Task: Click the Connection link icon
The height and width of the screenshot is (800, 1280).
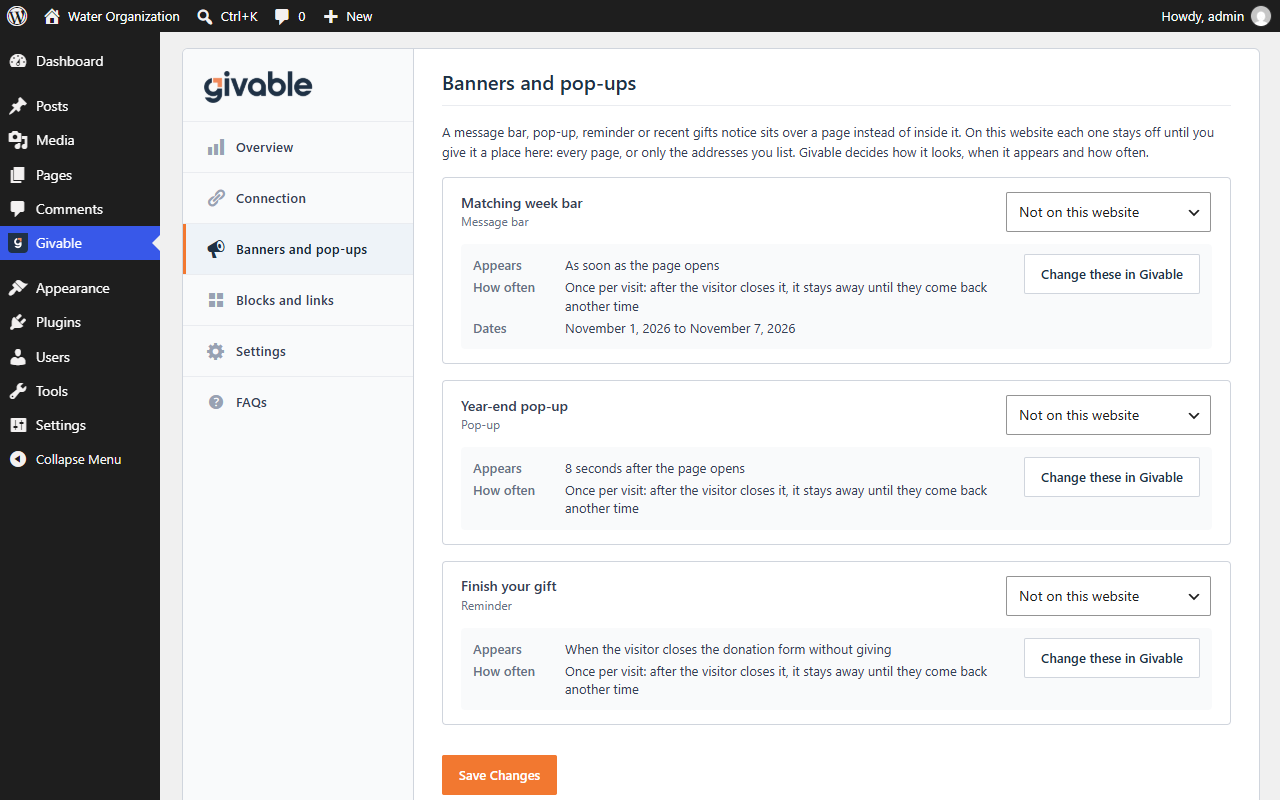Action: (216, 198)
